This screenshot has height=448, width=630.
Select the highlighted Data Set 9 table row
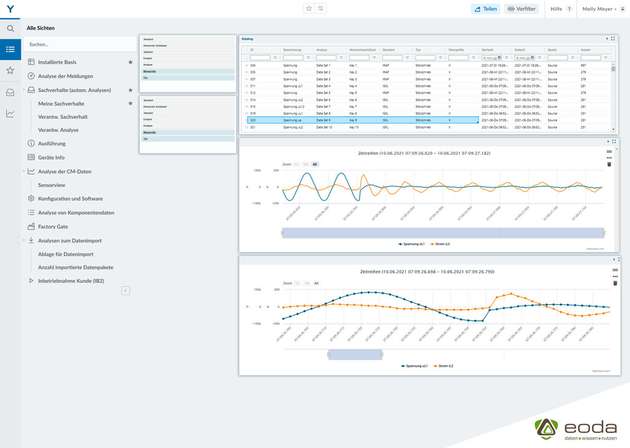pos(362,120)
